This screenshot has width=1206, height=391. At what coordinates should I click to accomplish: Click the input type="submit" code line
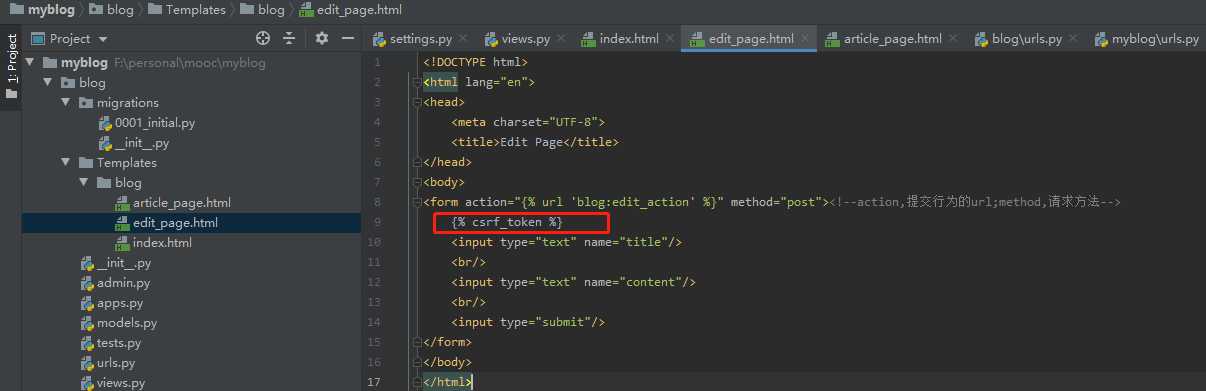coord(528,322)
